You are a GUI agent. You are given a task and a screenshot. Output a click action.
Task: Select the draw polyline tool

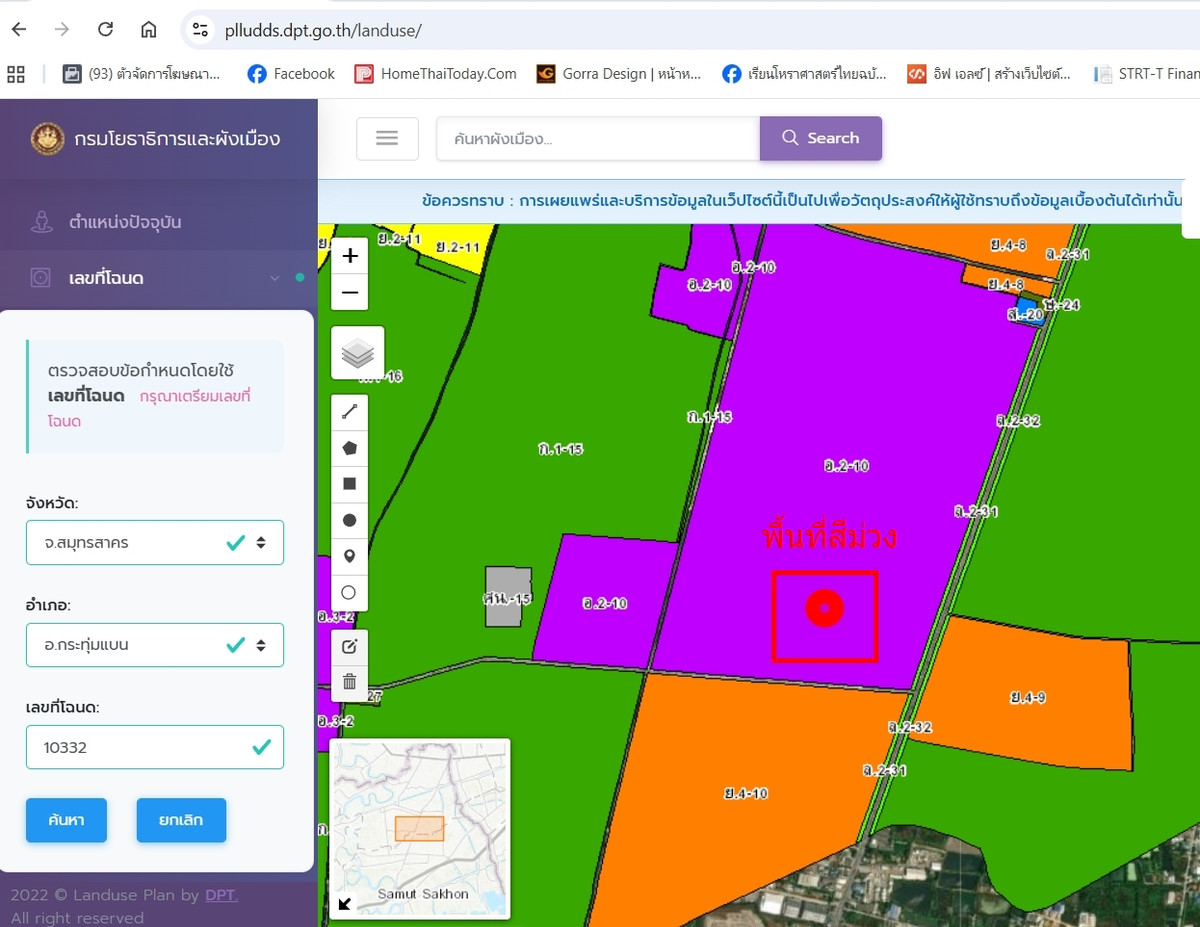click(349, 412)
